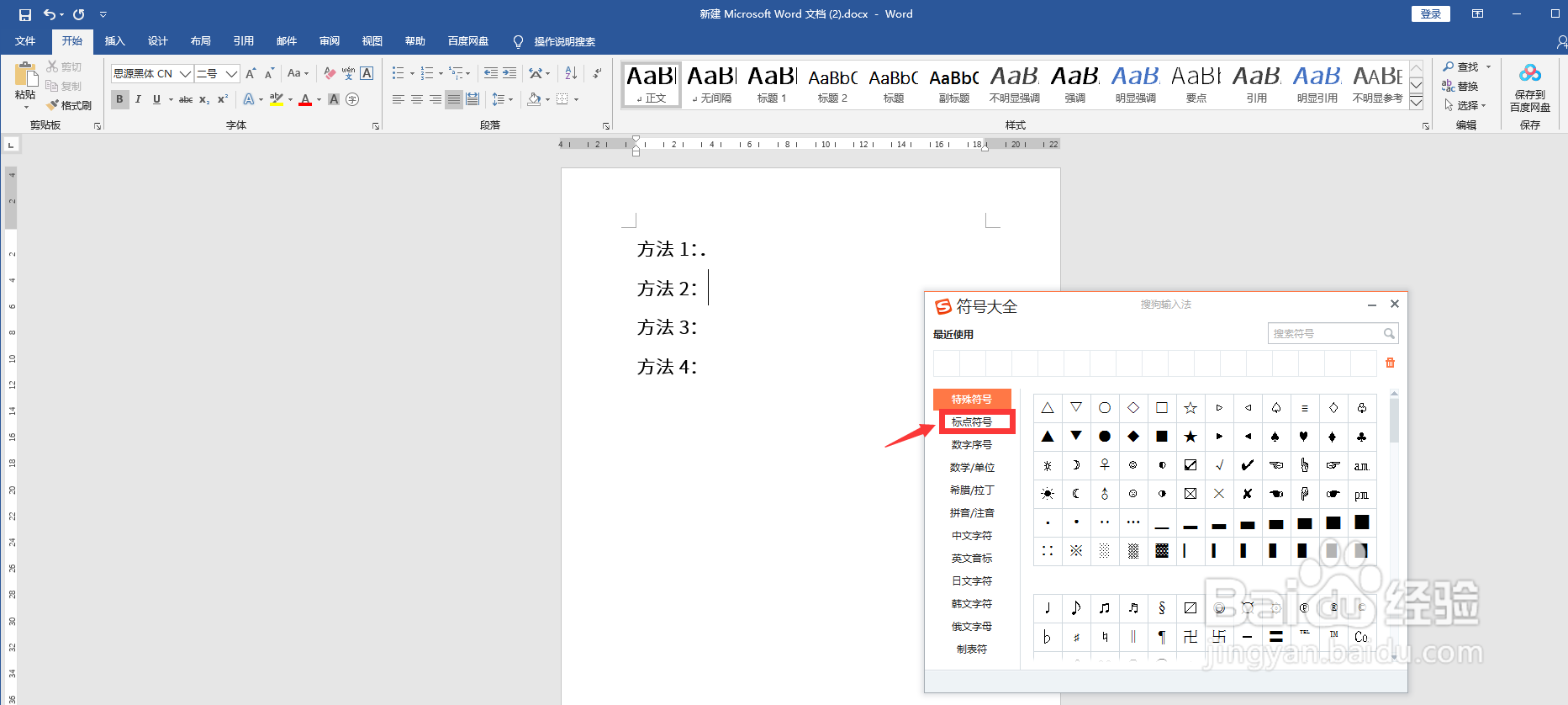Open the font name dropdown (思源黑体 CN)
Image resolution: width=1568 pixels, height=705 pixels.
point(185,73)
